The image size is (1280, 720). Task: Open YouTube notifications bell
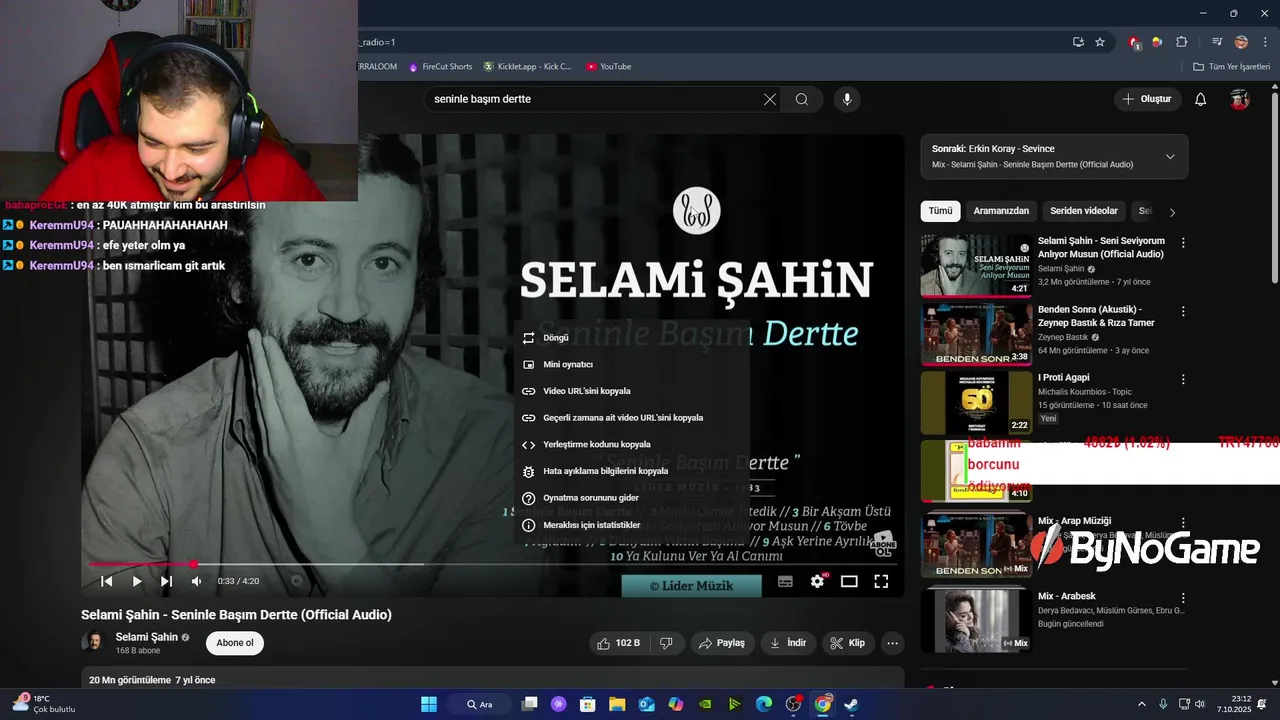pyautogui.click(x=1201, y=99)
